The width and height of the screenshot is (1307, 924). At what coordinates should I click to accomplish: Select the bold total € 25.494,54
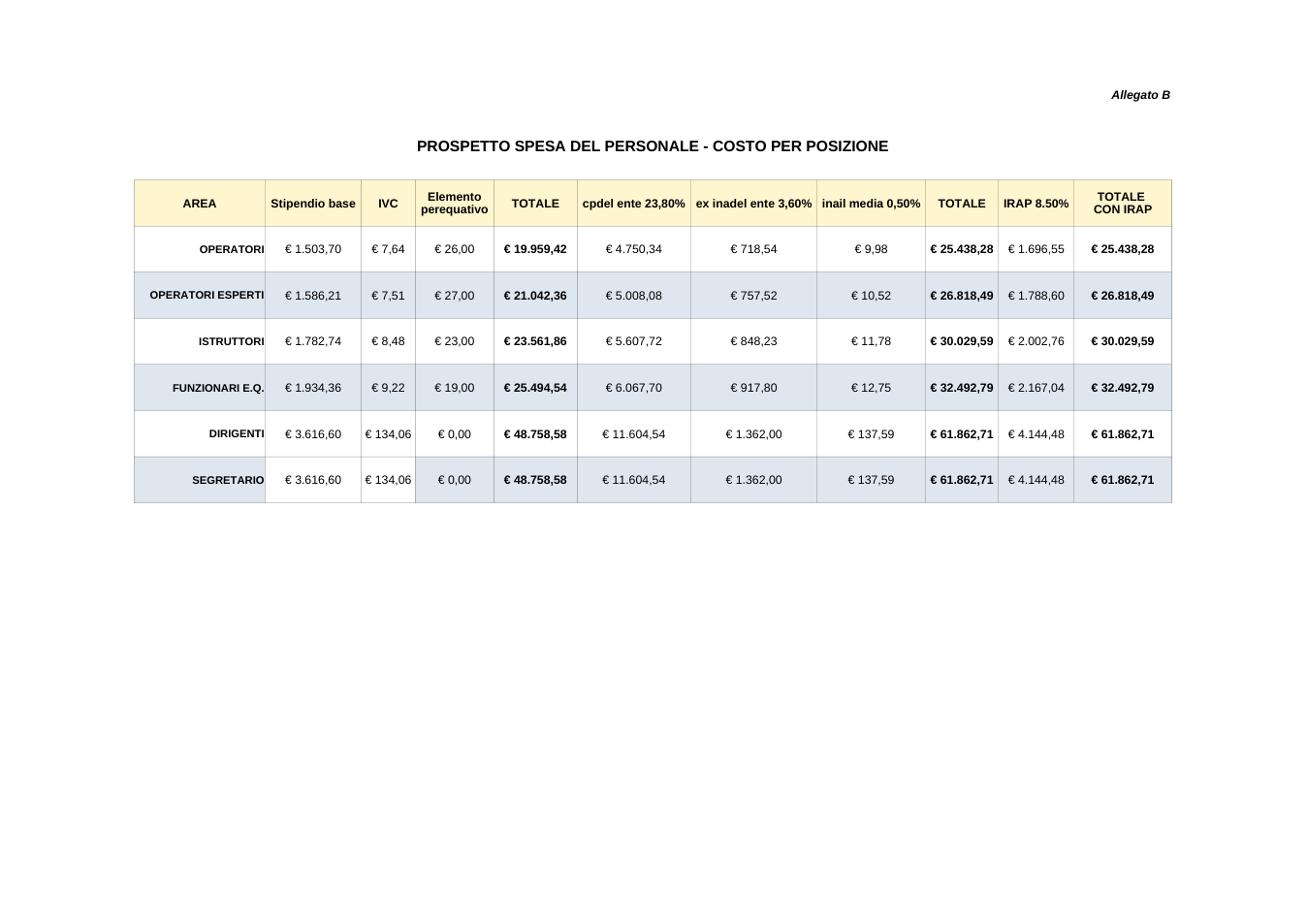tap(535, 388)
